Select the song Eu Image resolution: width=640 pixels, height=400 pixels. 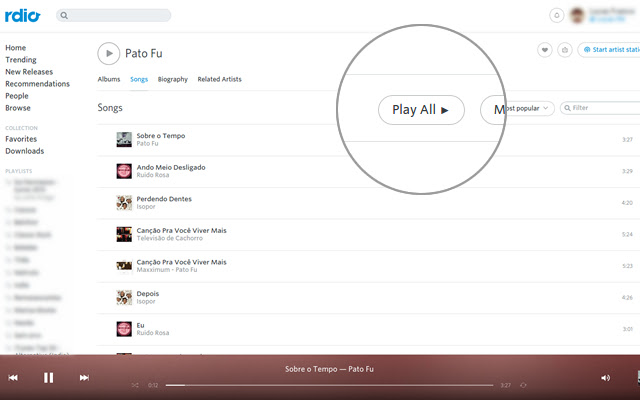[x=140, y=325]
